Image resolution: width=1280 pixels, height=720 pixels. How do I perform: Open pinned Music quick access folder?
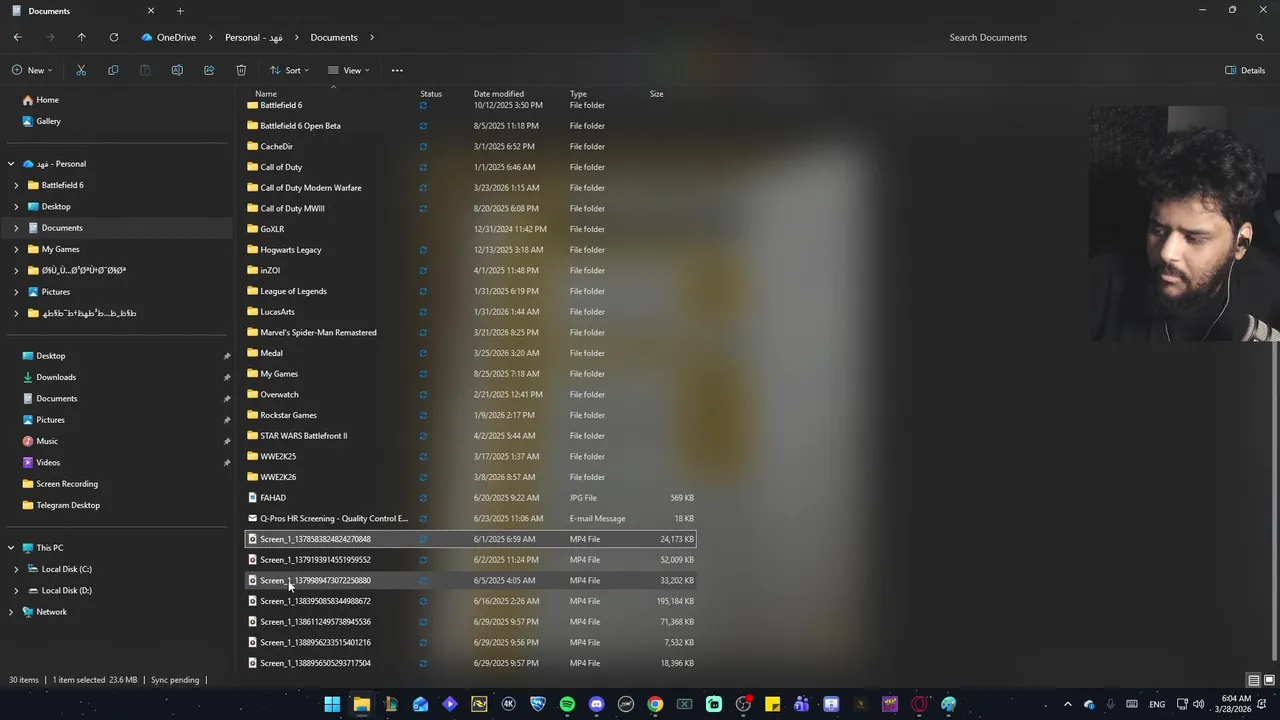click(40, 441)
